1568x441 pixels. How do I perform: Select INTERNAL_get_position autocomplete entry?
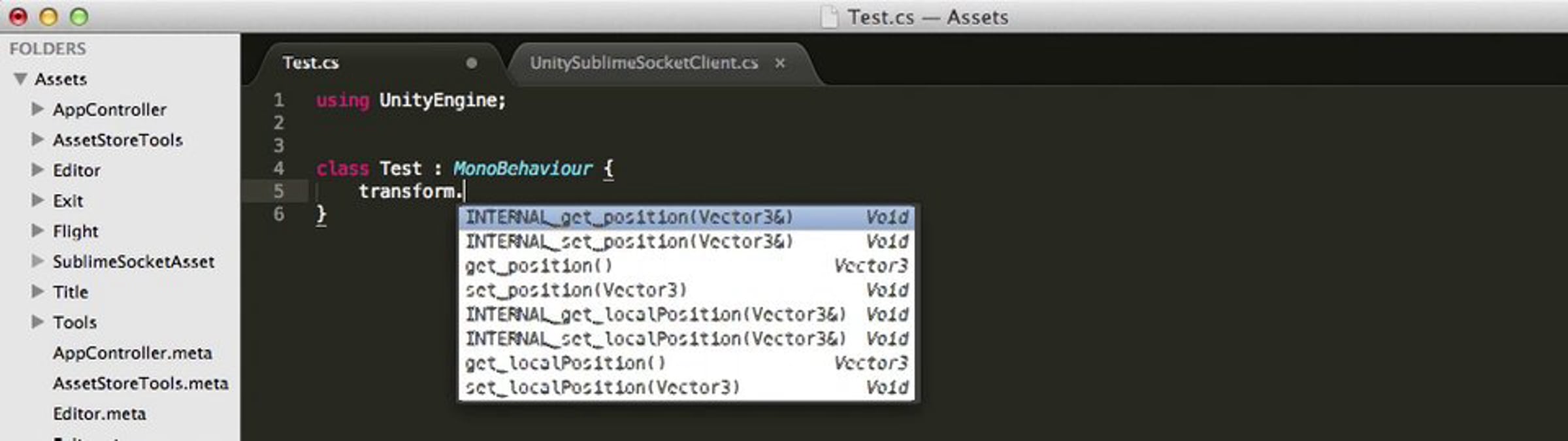point(686,218)
